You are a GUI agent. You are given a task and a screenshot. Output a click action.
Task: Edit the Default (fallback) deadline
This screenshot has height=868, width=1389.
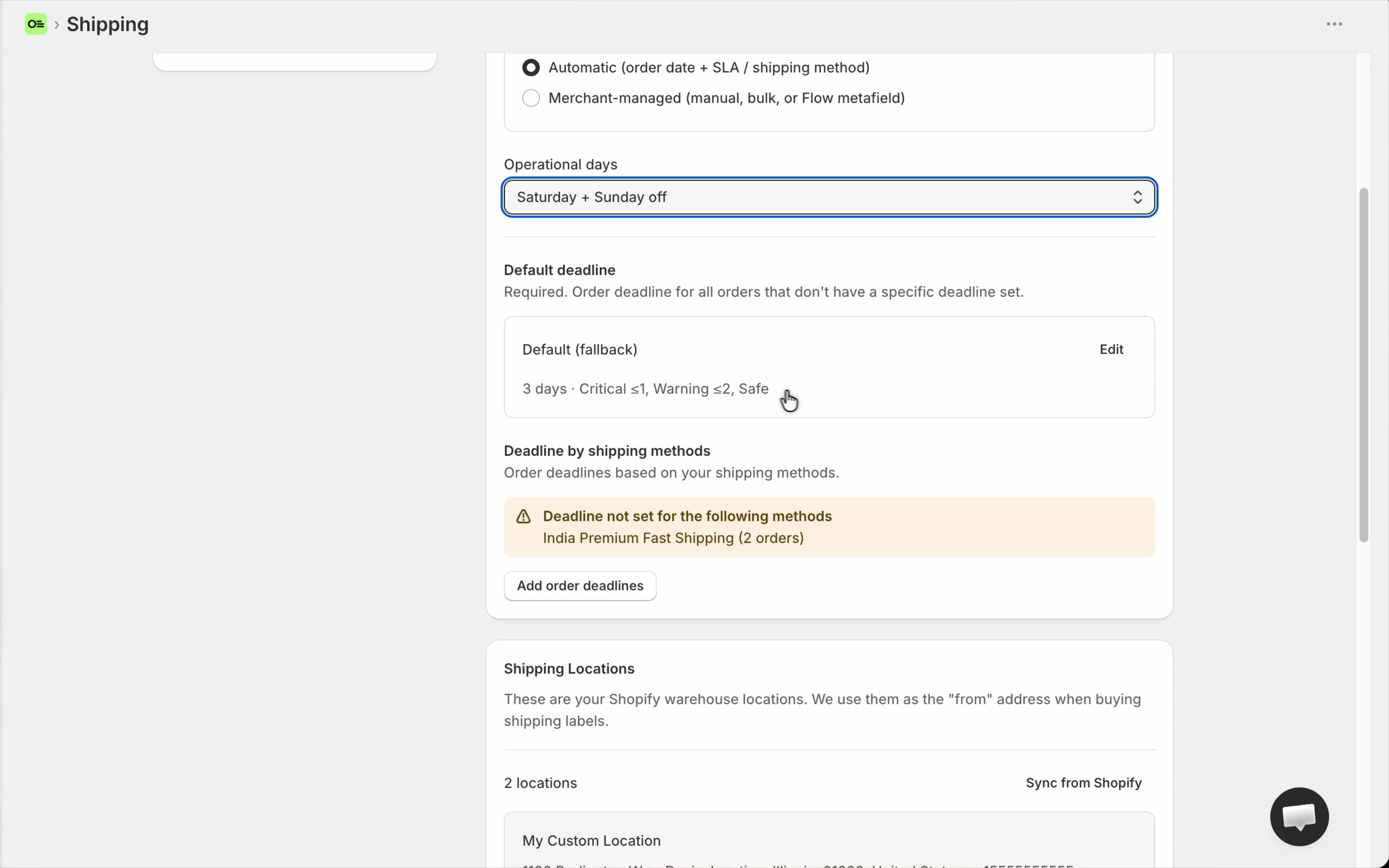pyautogui.click(x=1111, y=350)
